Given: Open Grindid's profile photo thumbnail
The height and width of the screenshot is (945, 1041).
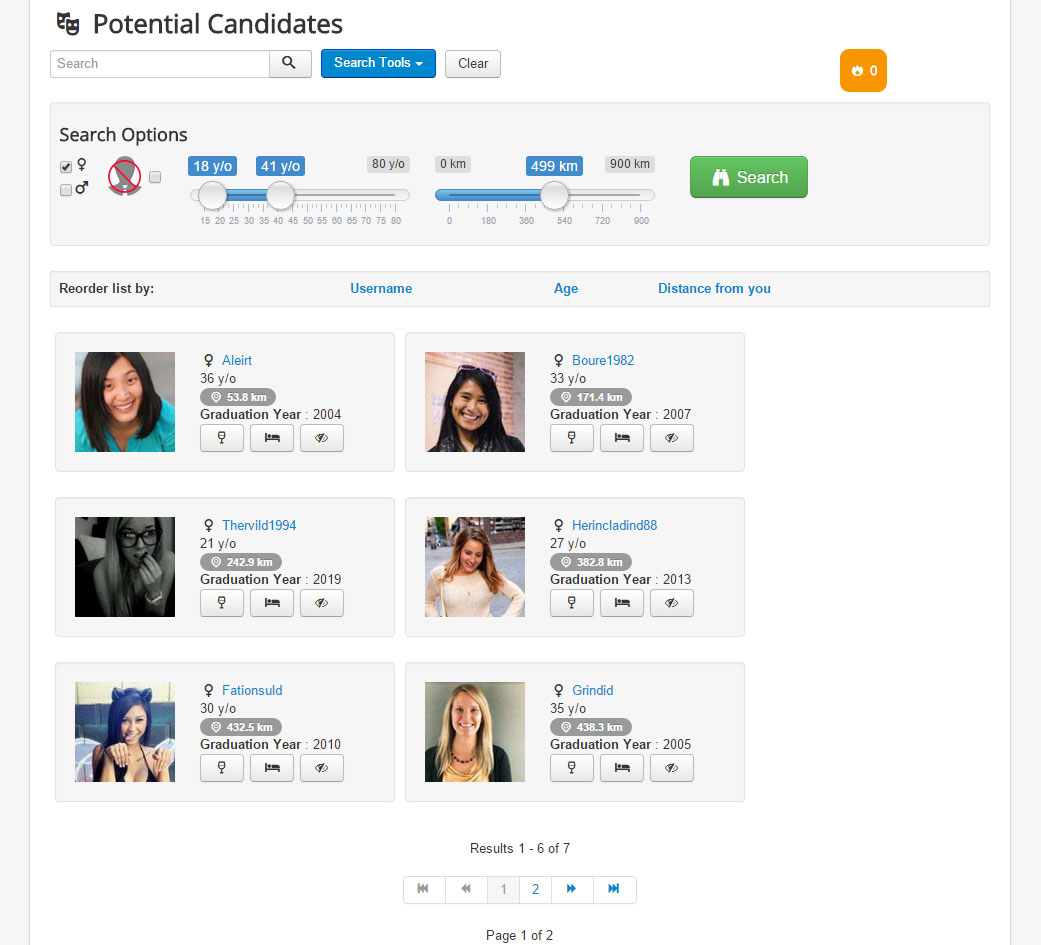Looking at the screenshot, I should pos(475,732).
